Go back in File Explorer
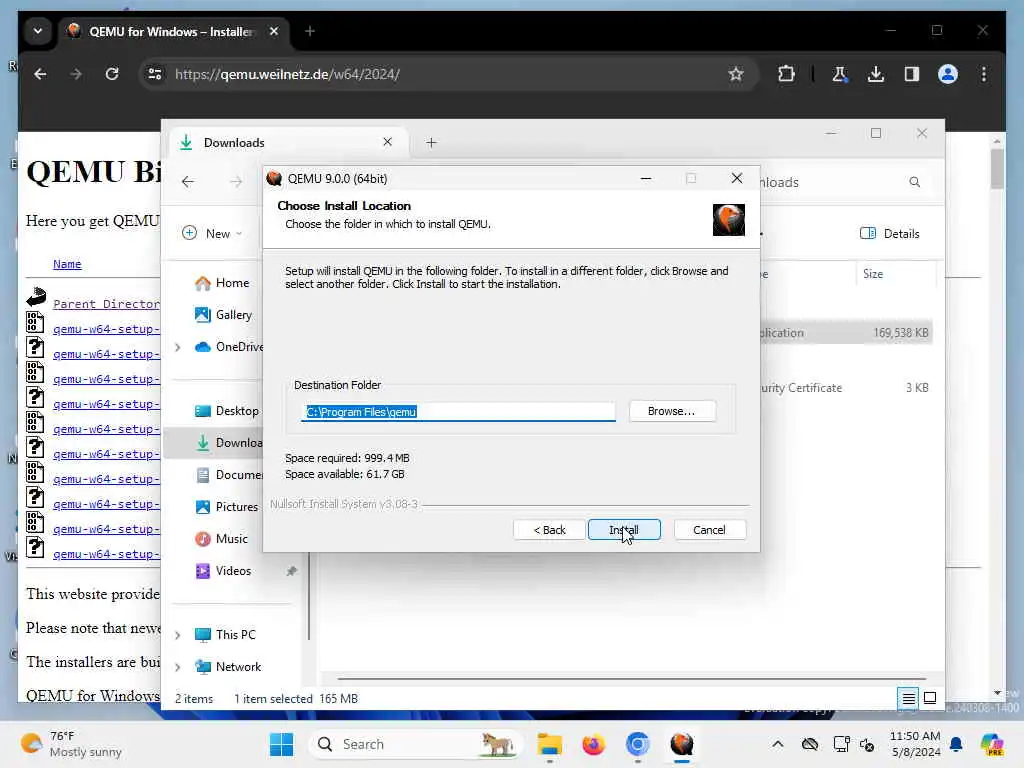1024x768 pixels. pyautogui.click(x=188, y=182)
